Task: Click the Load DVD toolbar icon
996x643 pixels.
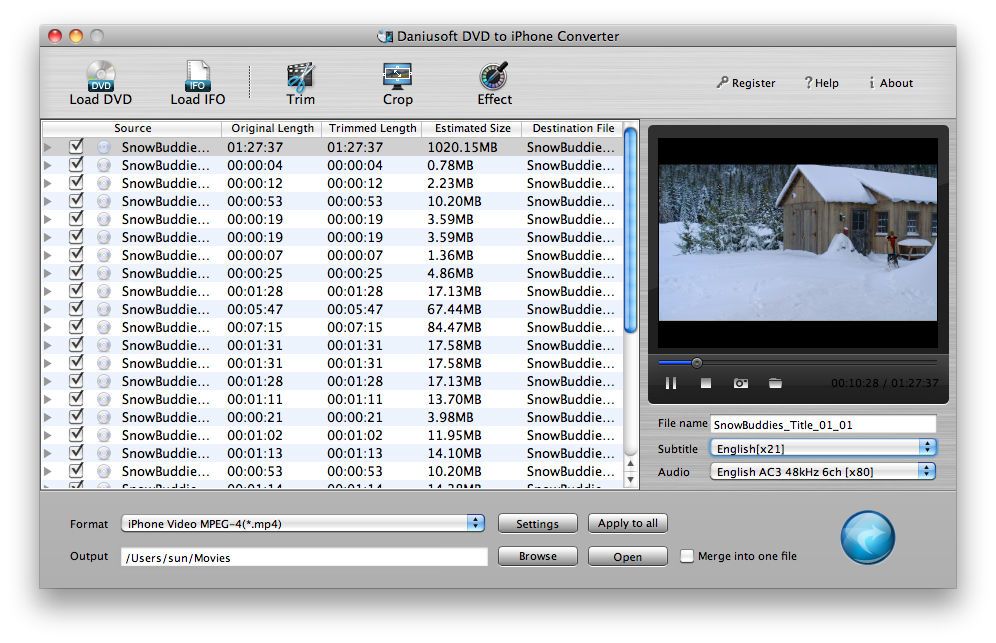Action: click(x=100, y=83)
